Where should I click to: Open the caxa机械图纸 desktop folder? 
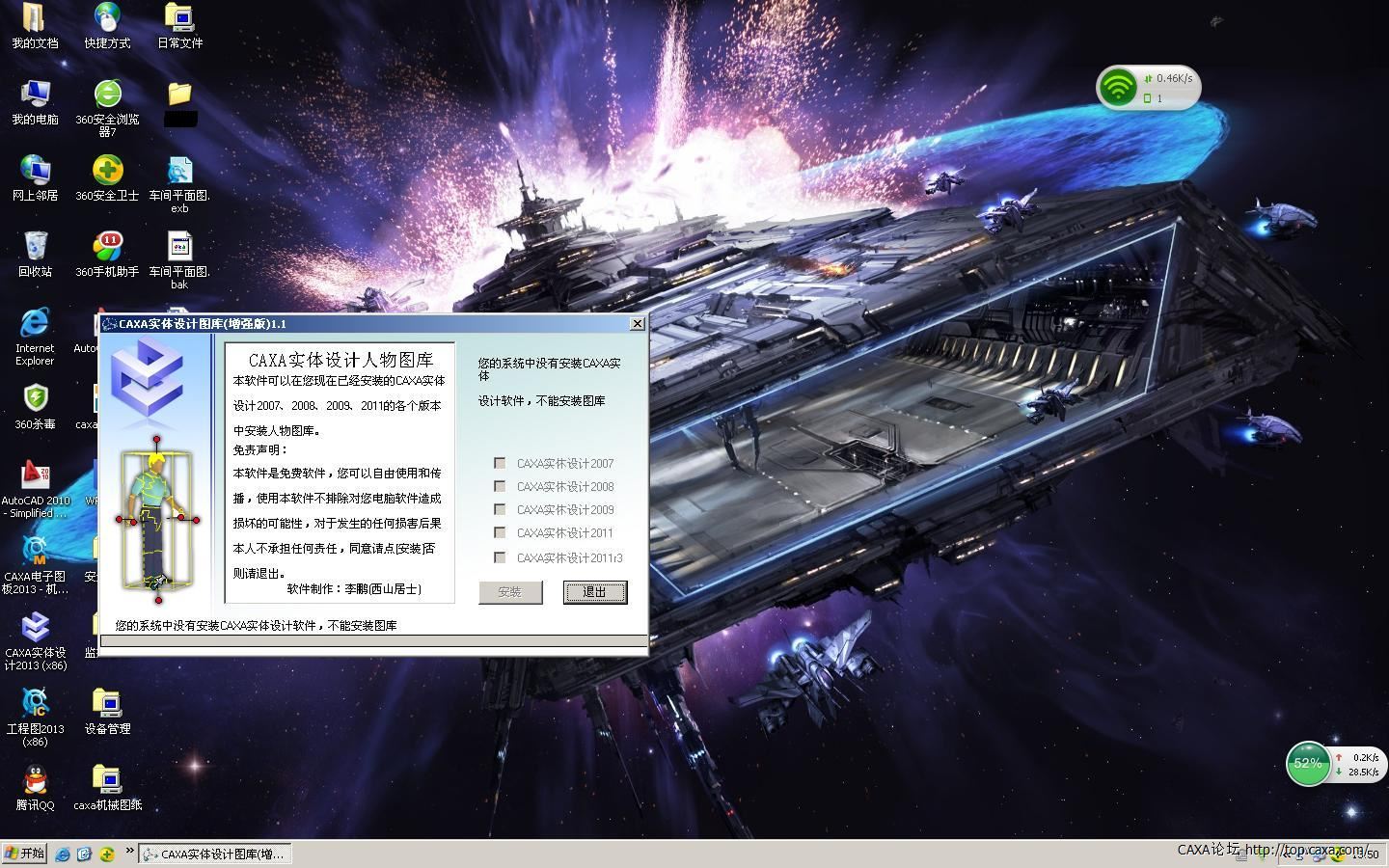point(107,788)
